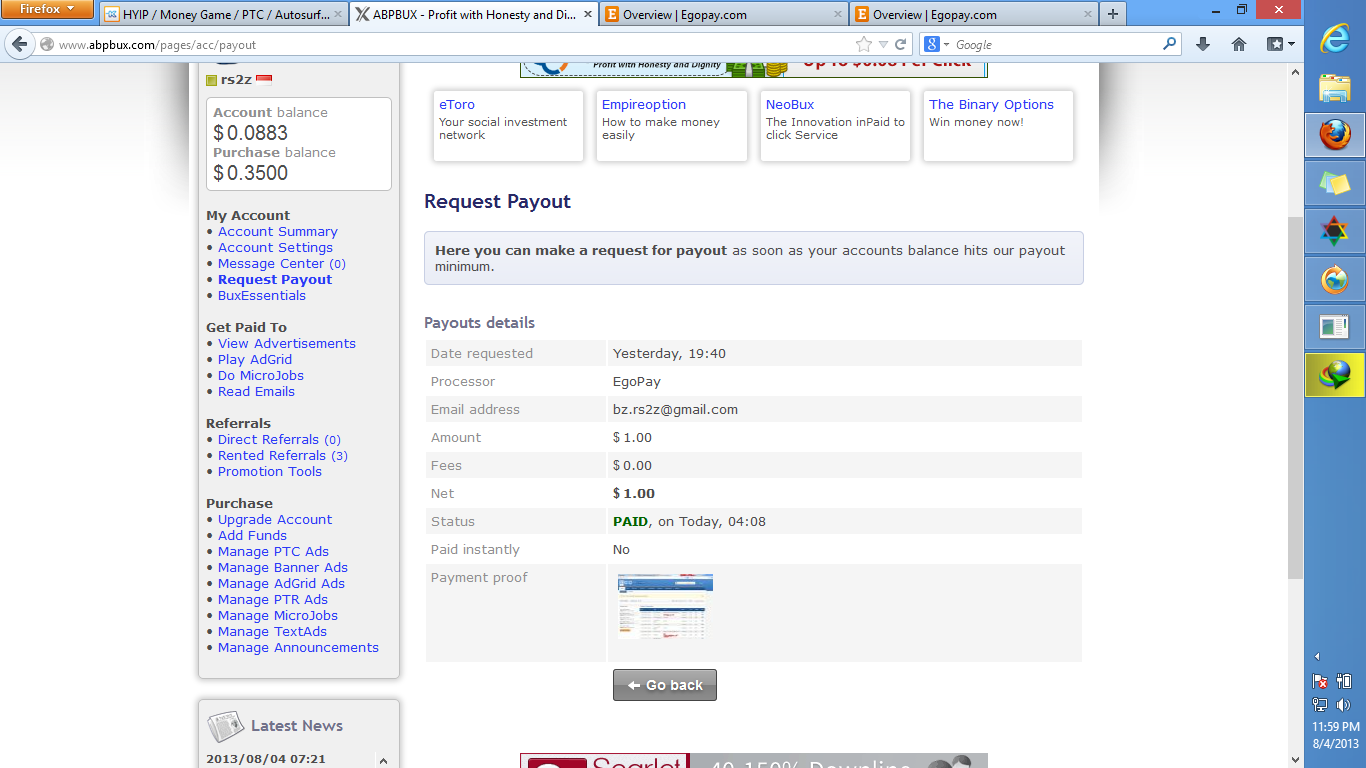Open the payment proof thumbnail
1366x768 pixels.
pos(665,607)
